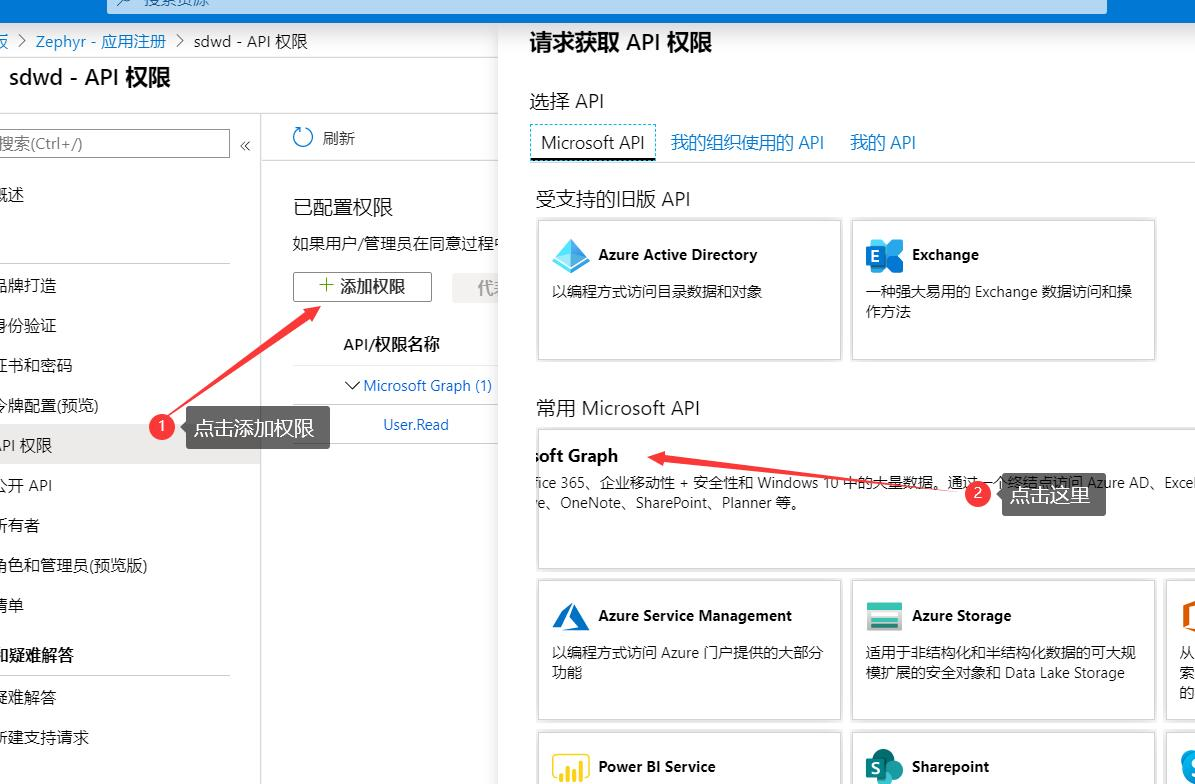This screenshot has height=784, width=1195.
Task: Open API 权限 in the sidebar menu
Action: click(130, 445)
